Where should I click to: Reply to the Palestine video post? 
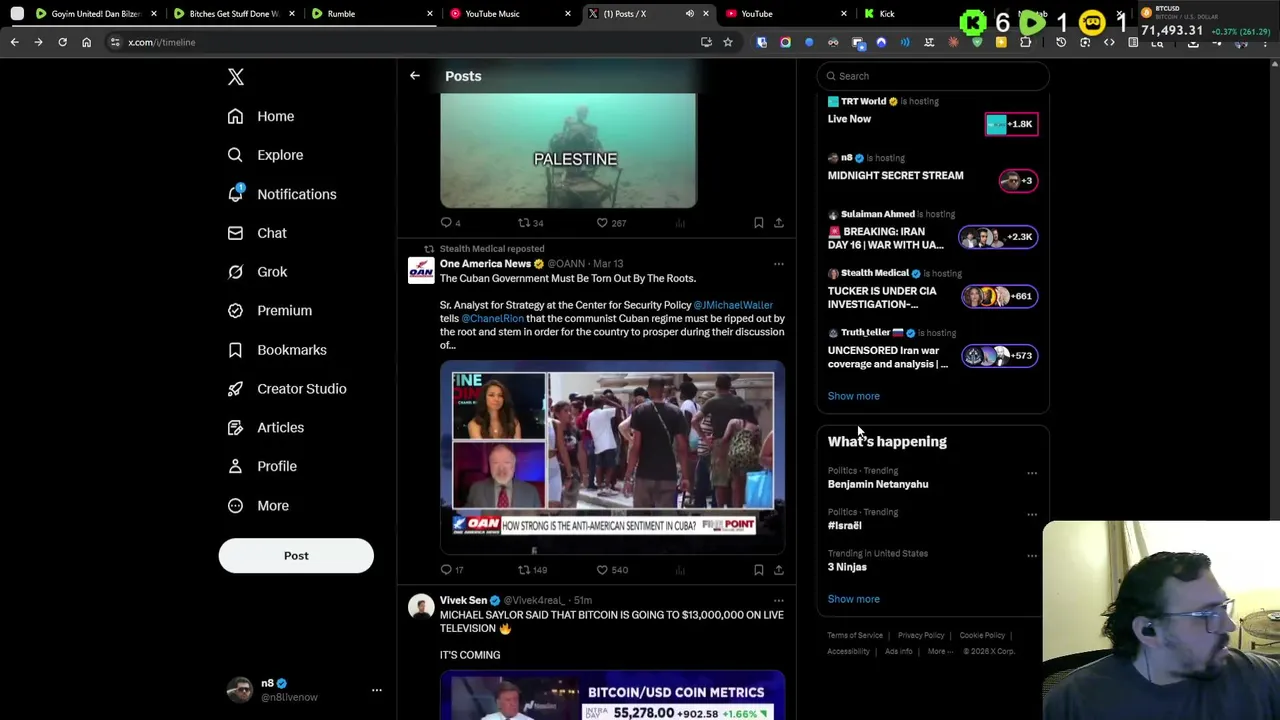[450, 223]
